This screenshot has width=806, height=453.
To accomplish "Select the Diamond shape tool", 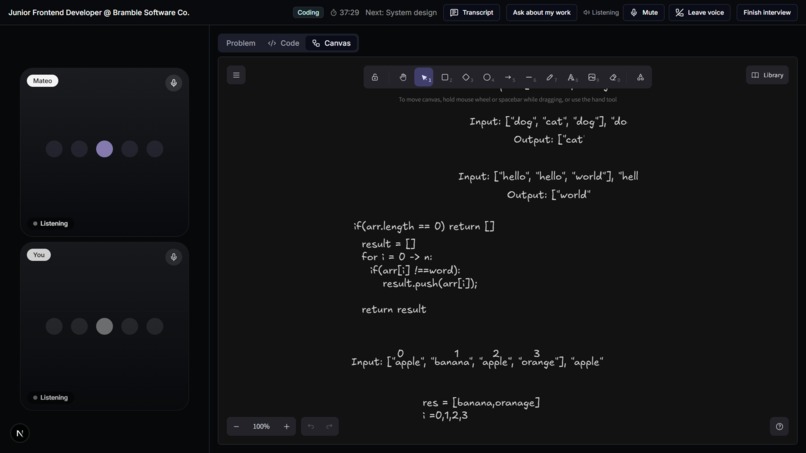I will point(466,77).
